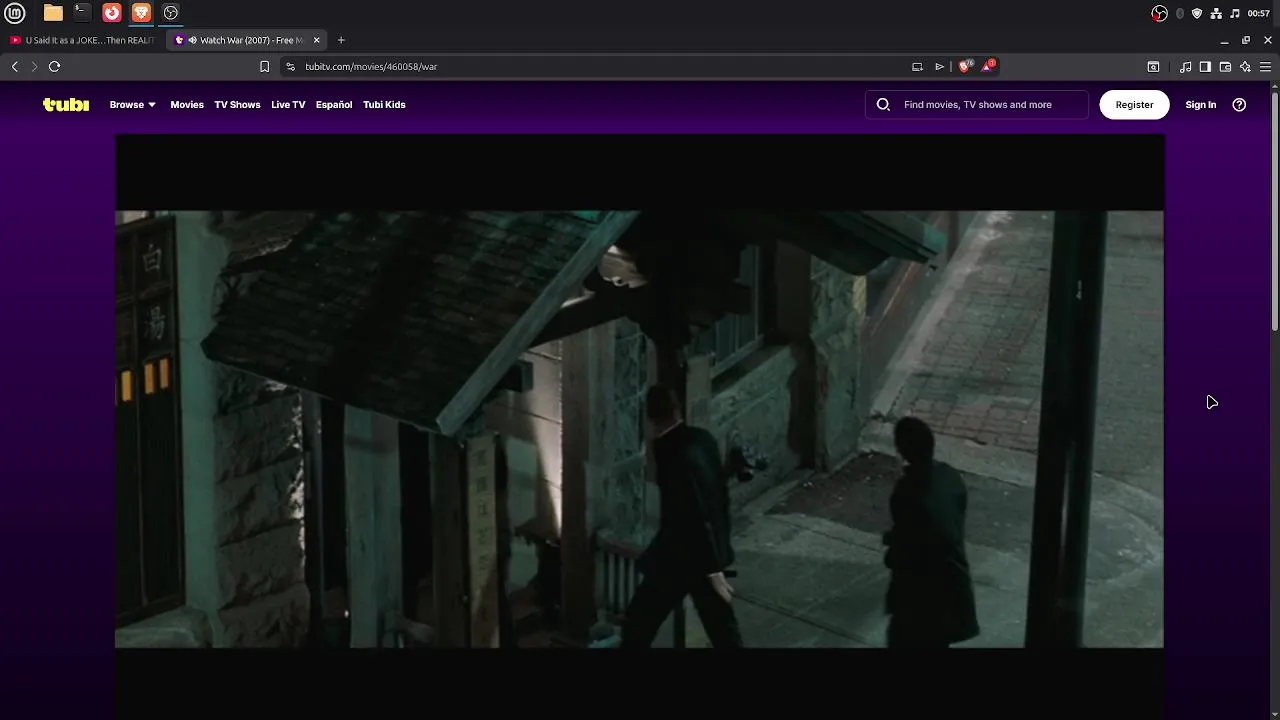Bookmark this page icon
Screen dimensions: 1280x720
click(x=264, y=67)
